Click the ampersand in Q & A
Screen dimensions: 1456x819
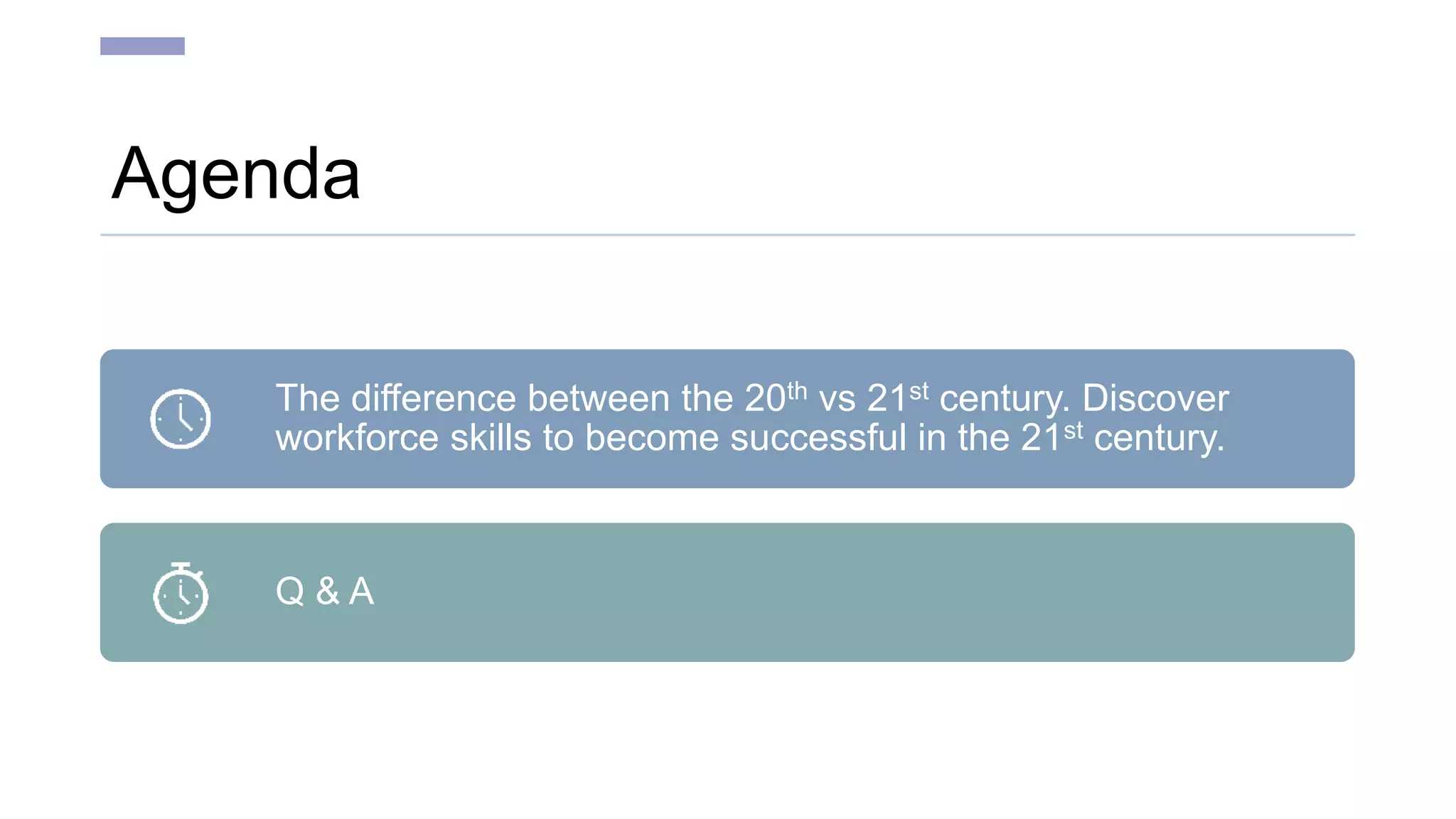click(x=327, y=591)
